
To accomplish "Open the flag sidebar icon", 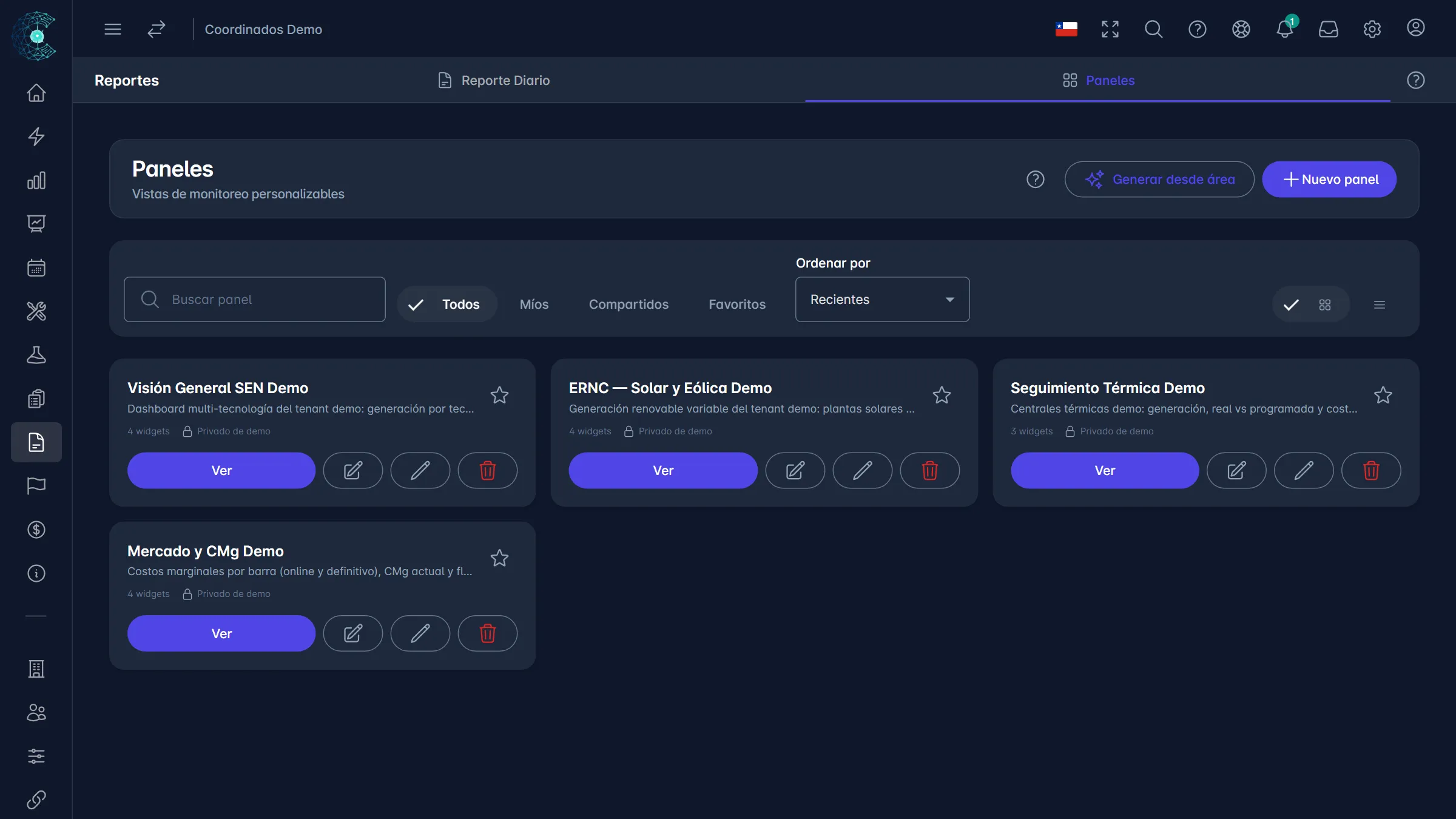I will (x=36, y=486).
